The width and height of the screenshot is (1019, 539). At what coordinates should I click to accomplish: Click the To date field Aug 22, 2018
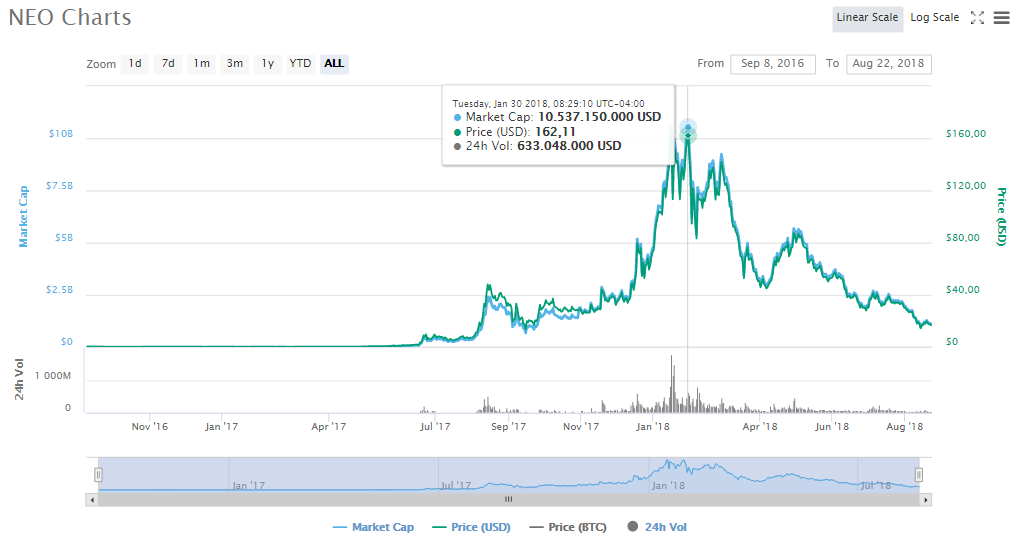(888, 64)
